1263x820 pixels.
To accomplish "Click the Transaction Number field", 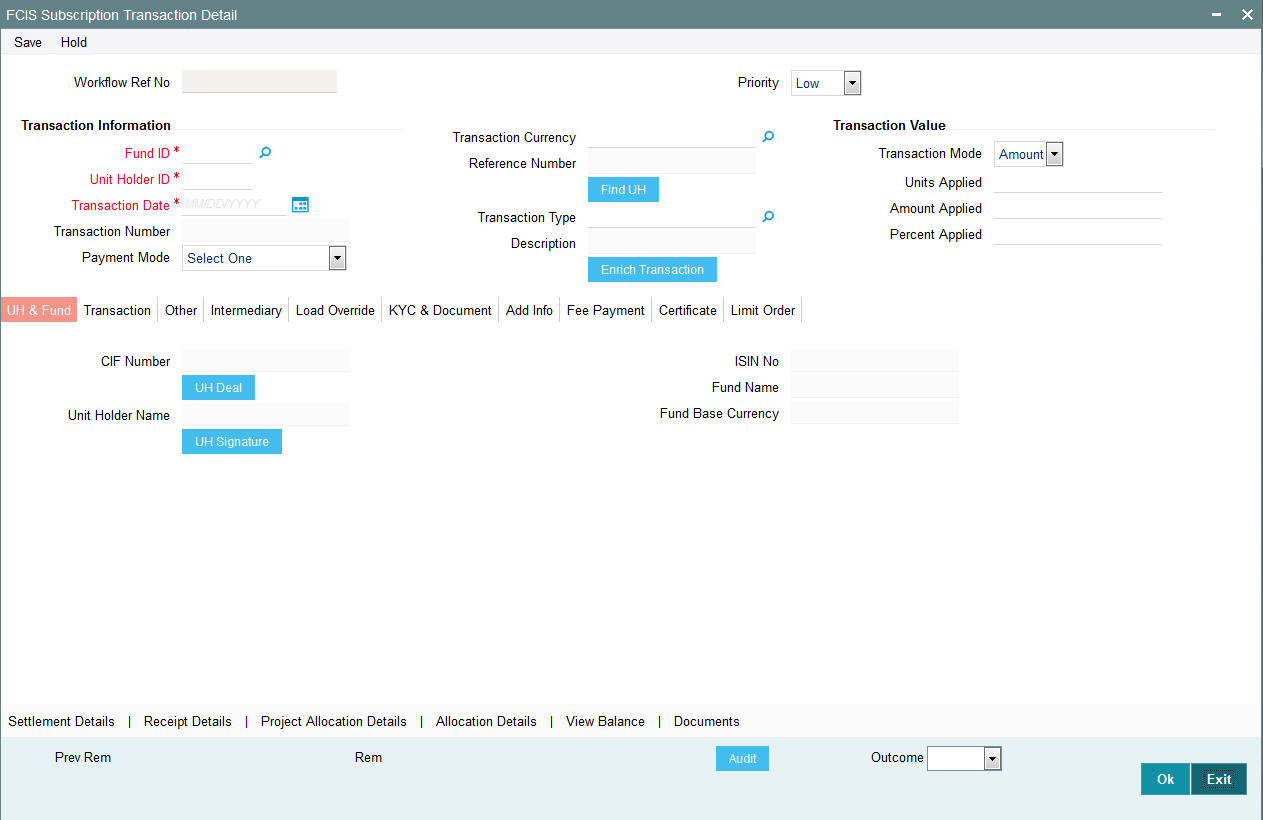I will click(x=266, y=231).
